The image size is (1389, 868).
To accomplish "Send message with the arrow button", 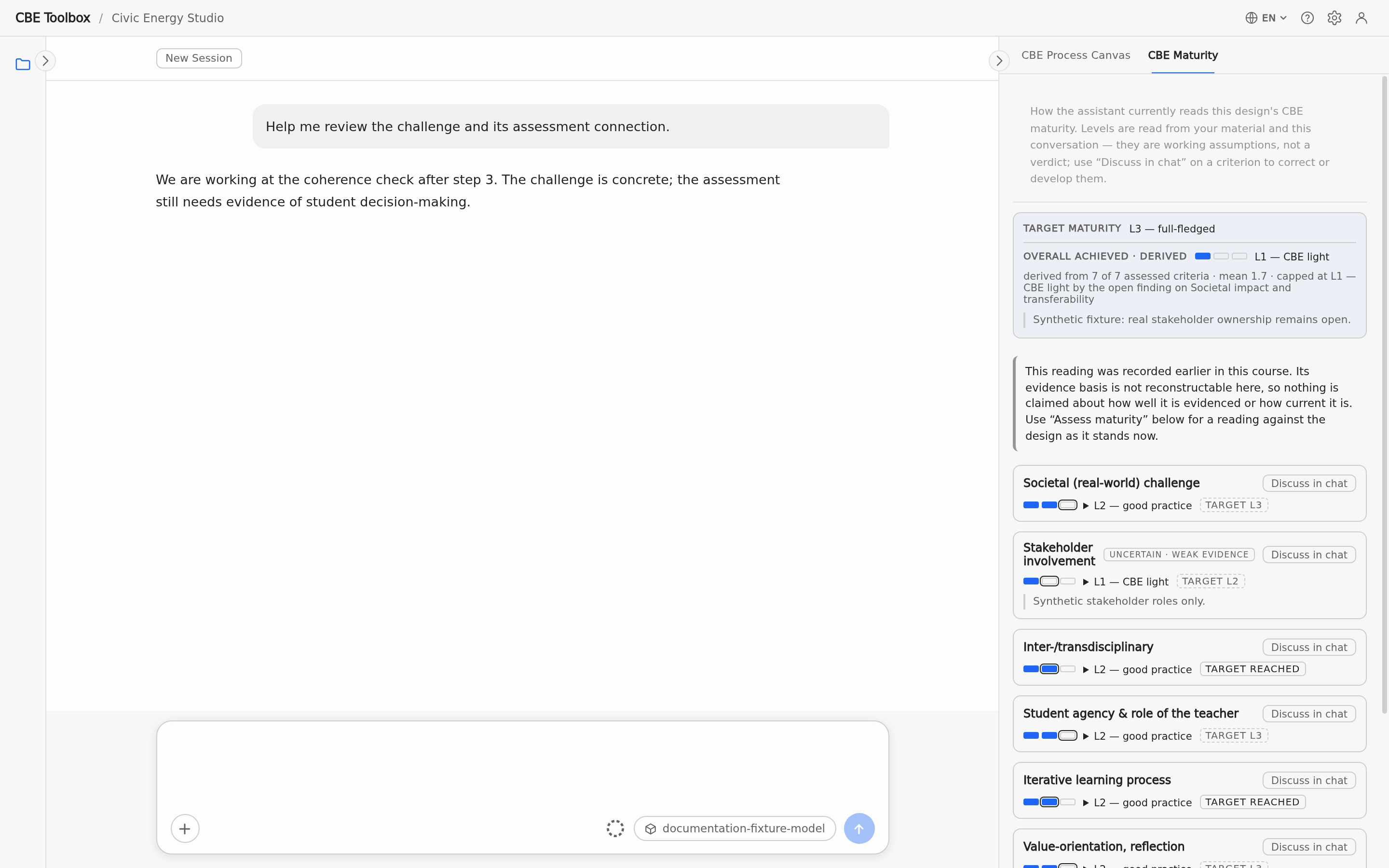I will point(859,828).
